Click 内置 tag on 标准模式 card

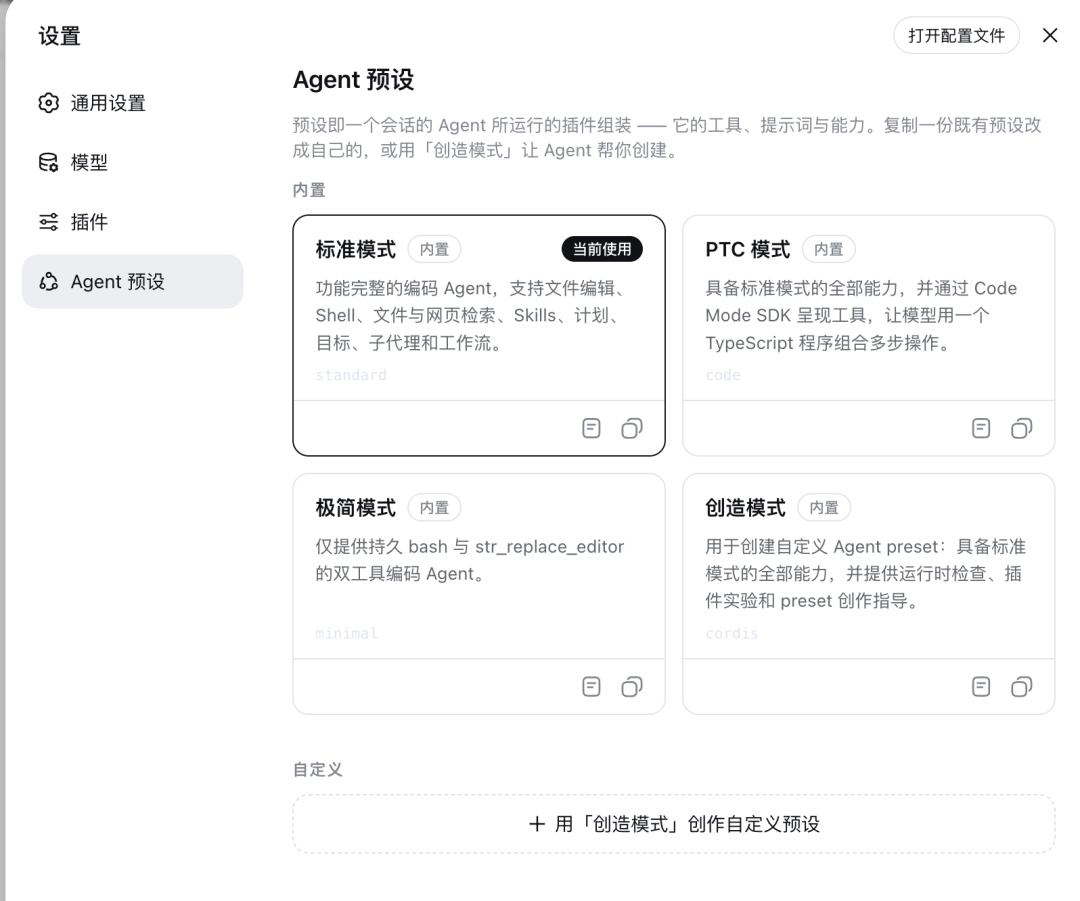click(x=434, y=249)
